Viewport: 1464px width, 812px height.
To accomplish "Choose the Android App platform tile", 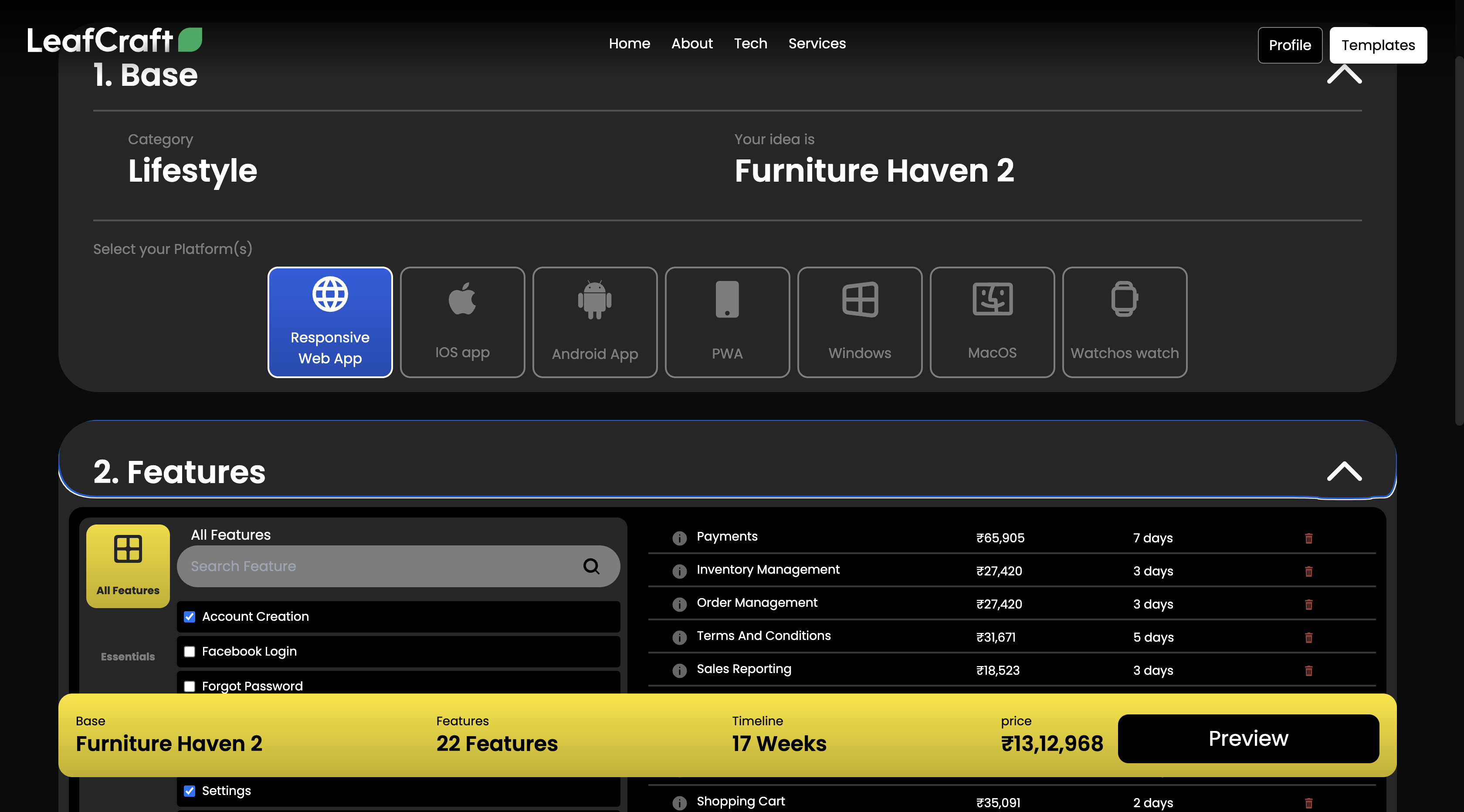I will (594, 321).
